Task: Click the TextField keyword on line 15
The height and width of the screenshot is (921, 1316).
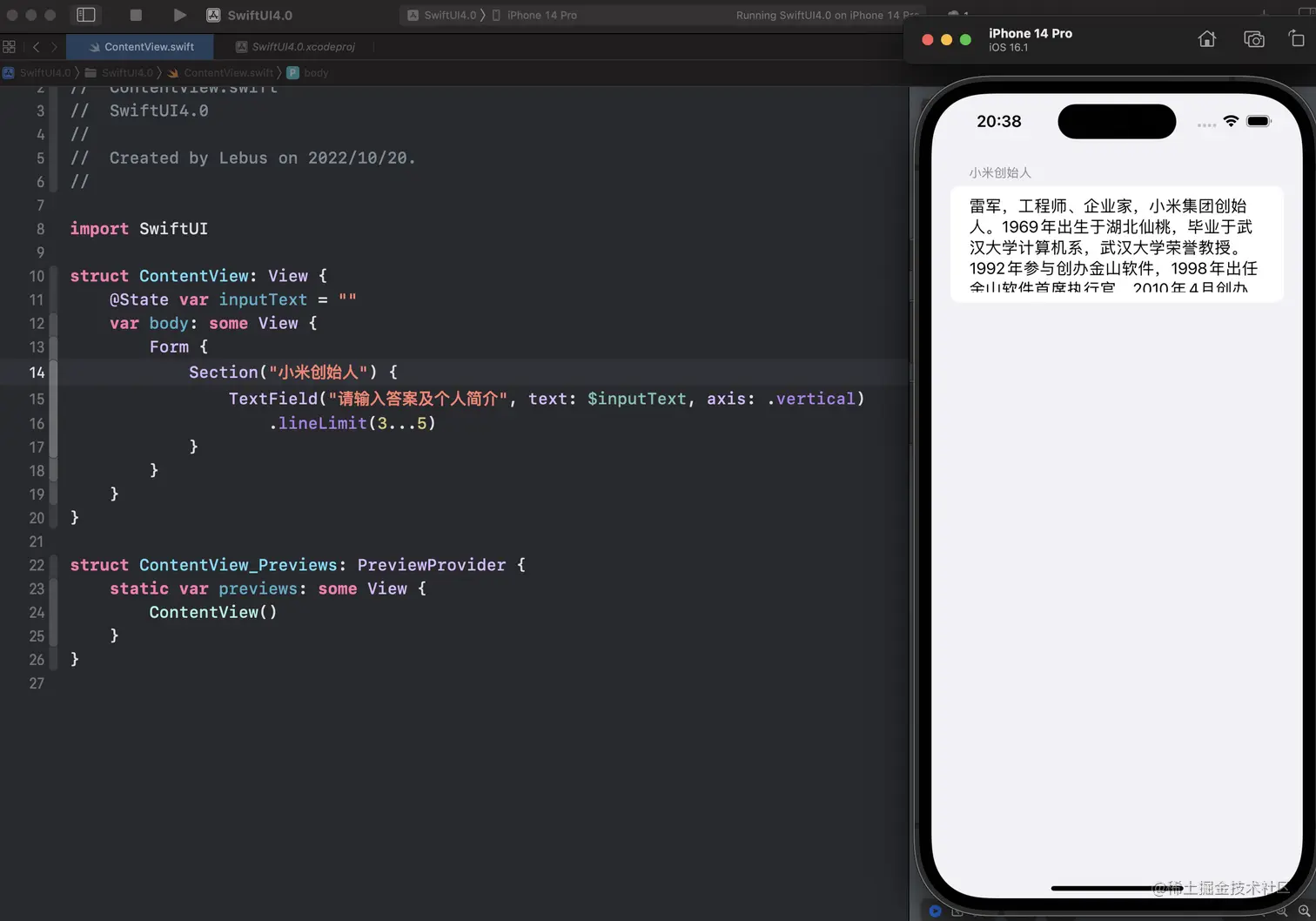Action: tap(273, 399)
